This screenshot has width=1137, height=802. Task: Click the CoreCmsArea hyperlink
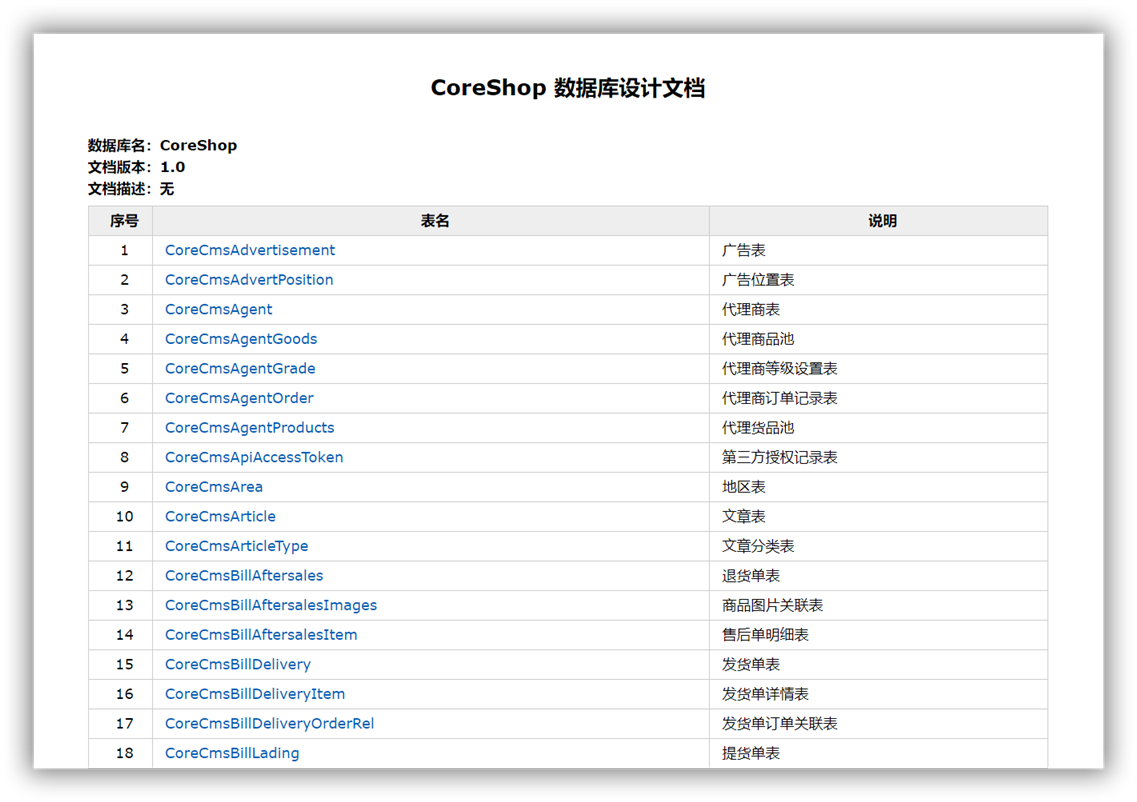pos(213,486)
